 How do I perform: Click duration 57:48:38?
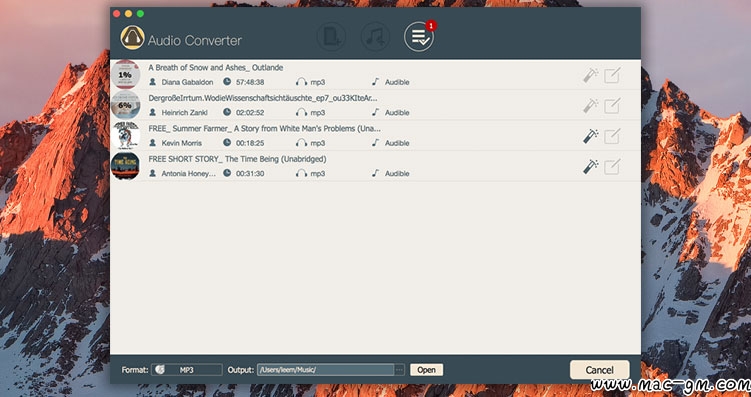click(x=250, y=82)
